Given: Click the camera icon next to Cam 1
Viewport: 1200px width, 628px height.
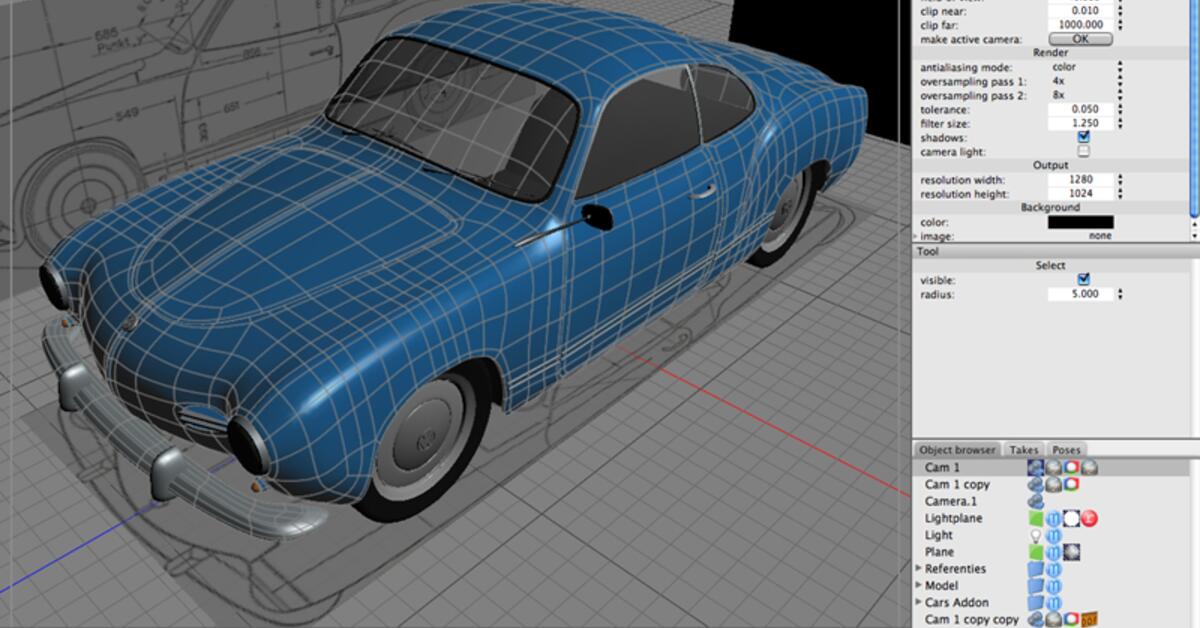Looking at the screenshot, I should (1036, 467).
